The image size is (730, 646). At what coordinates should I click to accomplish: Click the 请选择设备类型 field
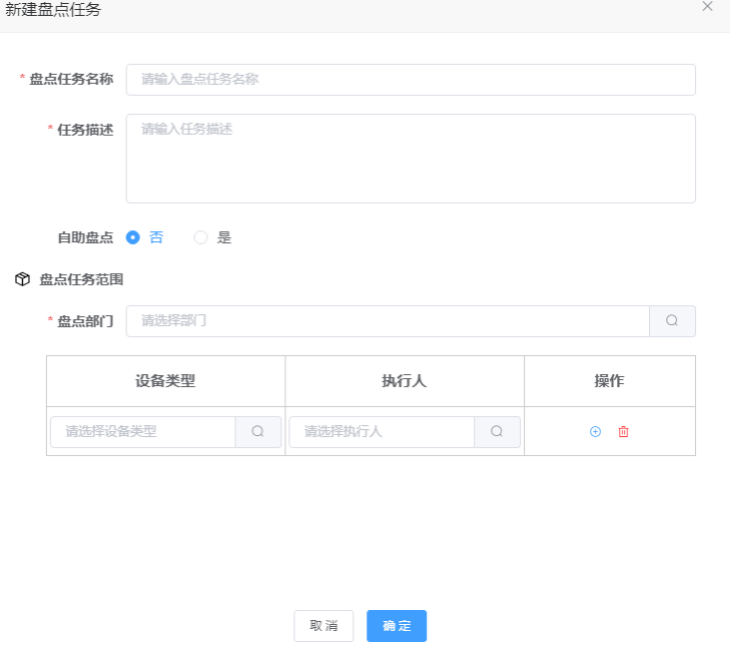[x=143, y=431]
